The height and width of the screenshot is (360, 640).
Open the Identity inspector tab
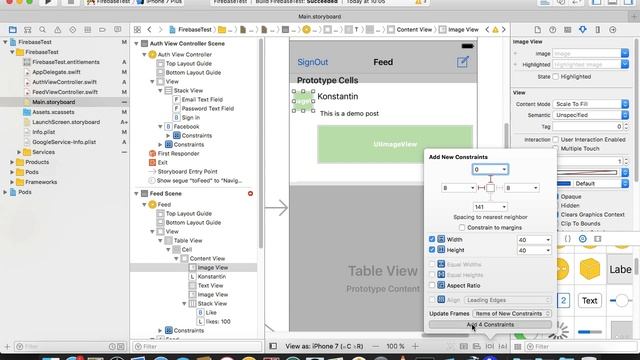pyautogui.click(x=567, y=30)
